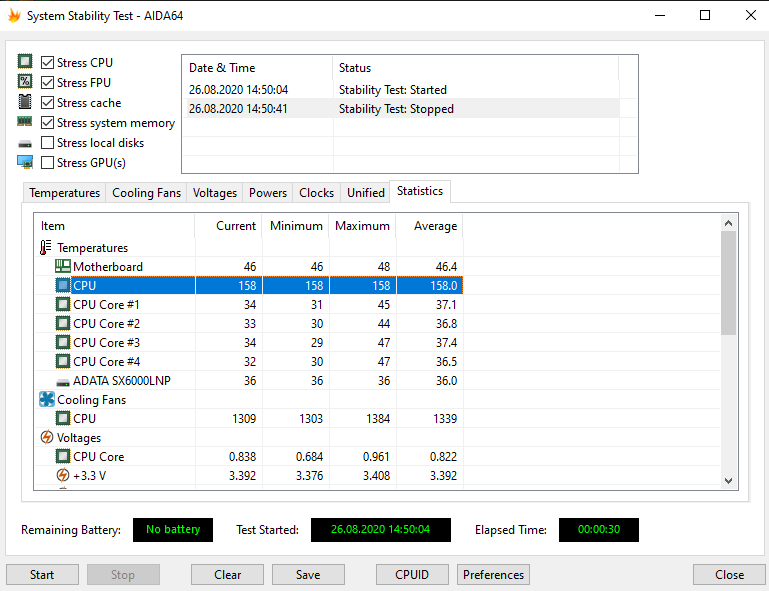
Task: Minimize the System Stability Test window
Action: (x=660, y=16)
